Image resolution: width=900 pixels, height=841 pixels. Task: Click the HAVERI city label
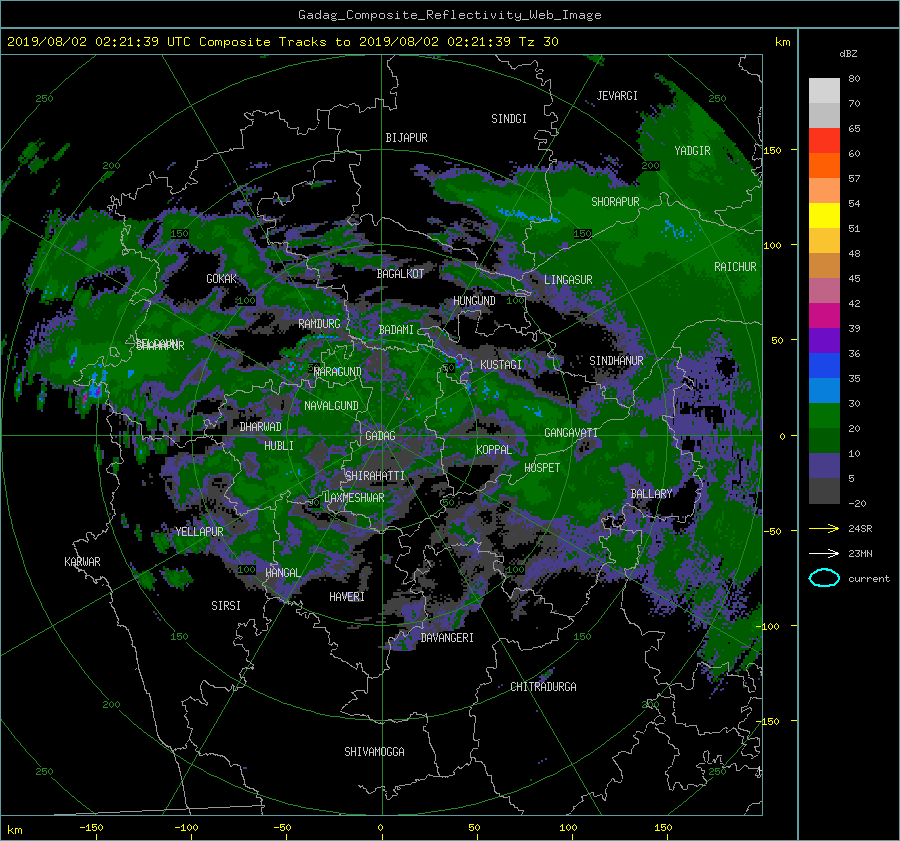pos(347,597)
